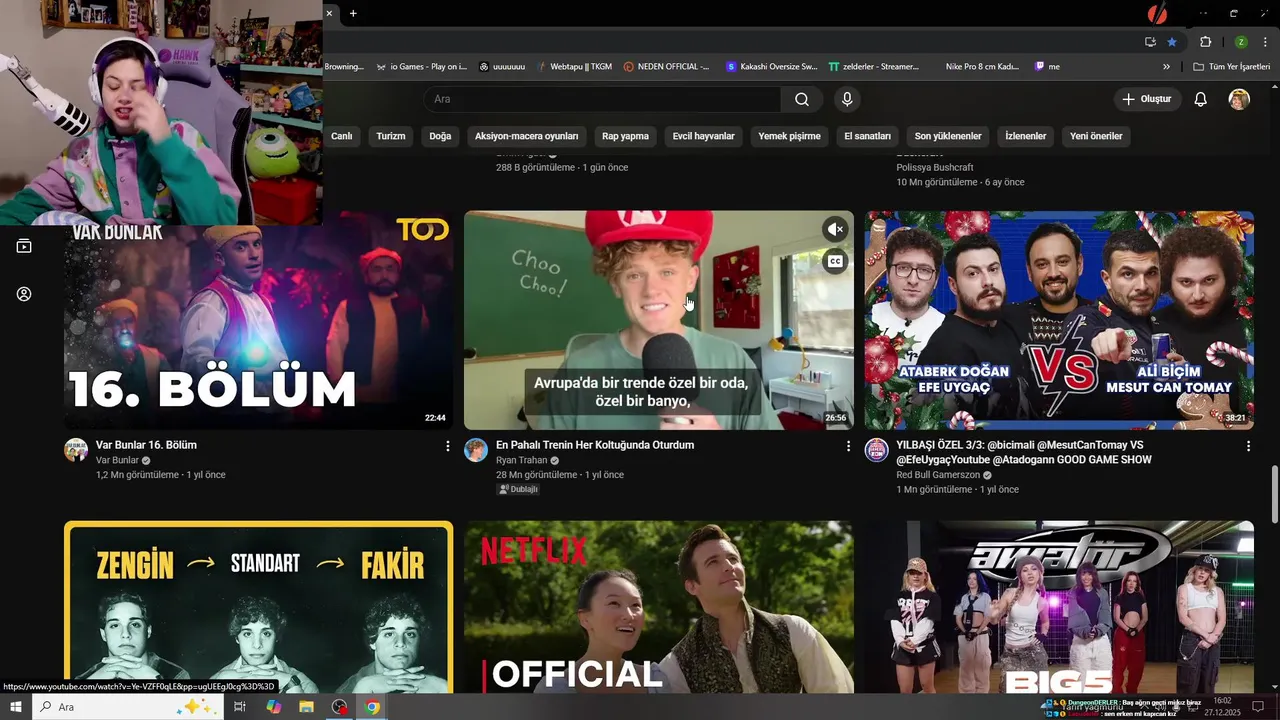Open the Chrome three-dot menu

(x=1266, y=42)
